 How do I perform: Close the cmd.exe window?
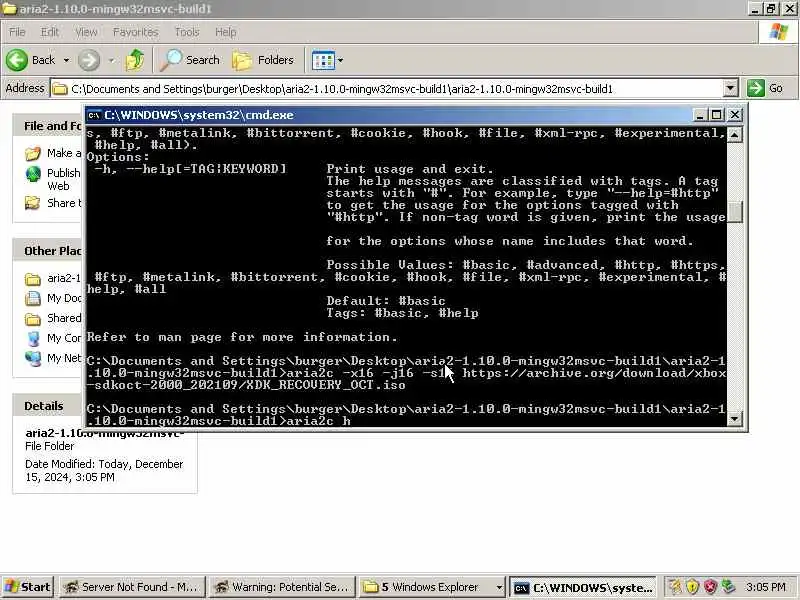(734, 115)
